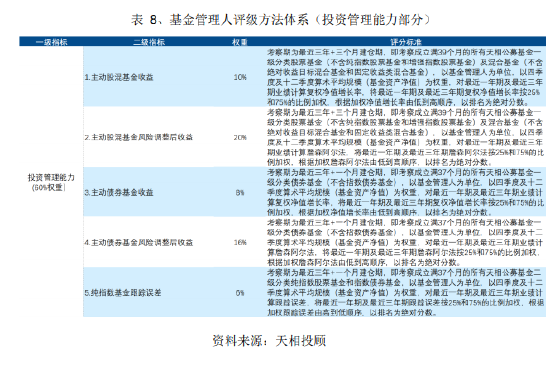Click the table title 表 8、基金管理人评级方法体系

(x=281, y=20)
